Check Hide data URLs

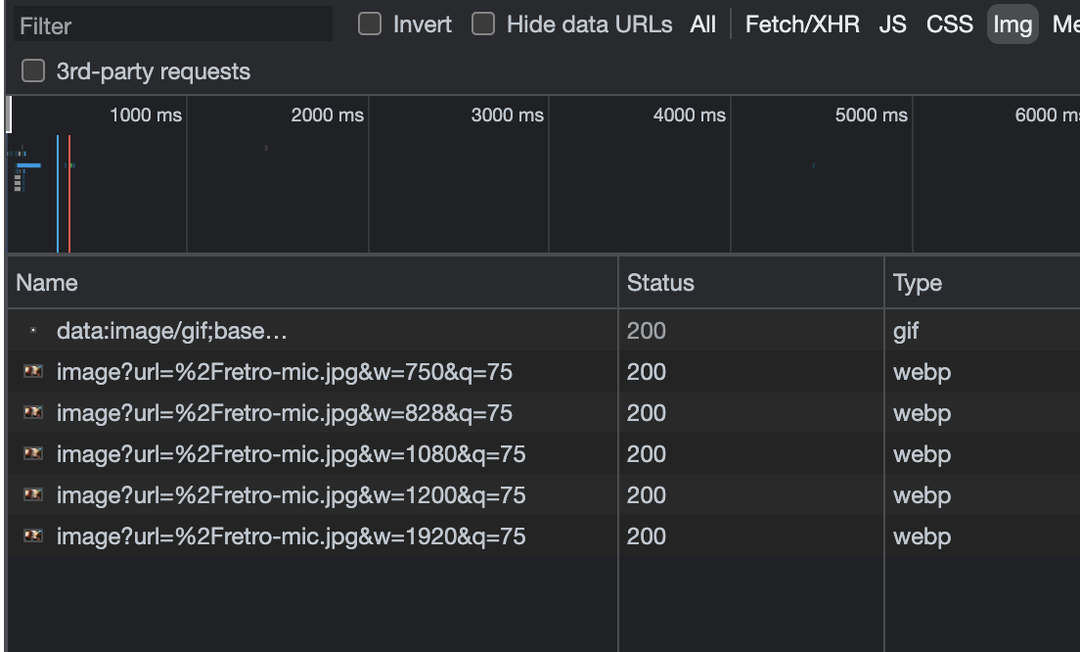[x=483, y=23]
